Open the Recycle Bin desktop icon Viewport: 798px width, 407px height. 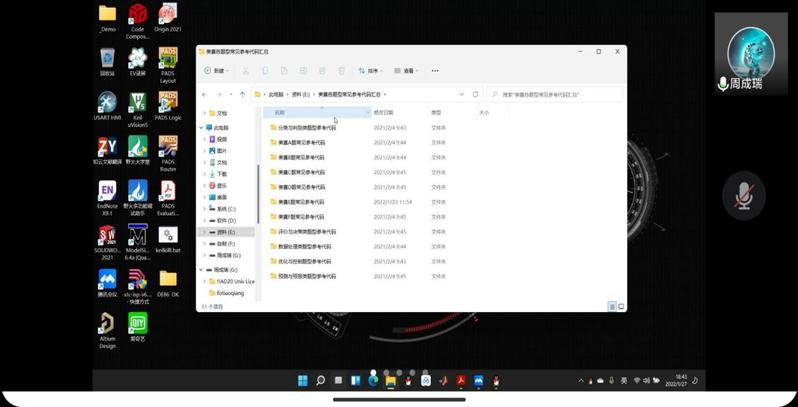click(x=107, y=62)
